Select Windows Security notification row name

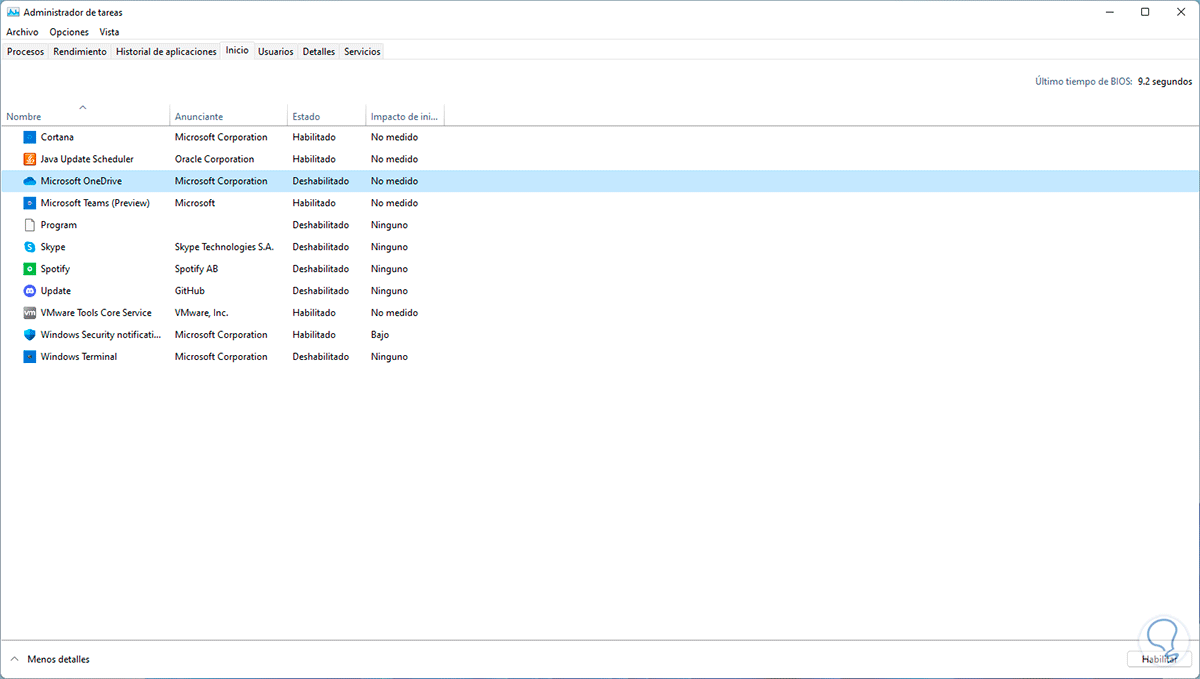pos(101,335)
